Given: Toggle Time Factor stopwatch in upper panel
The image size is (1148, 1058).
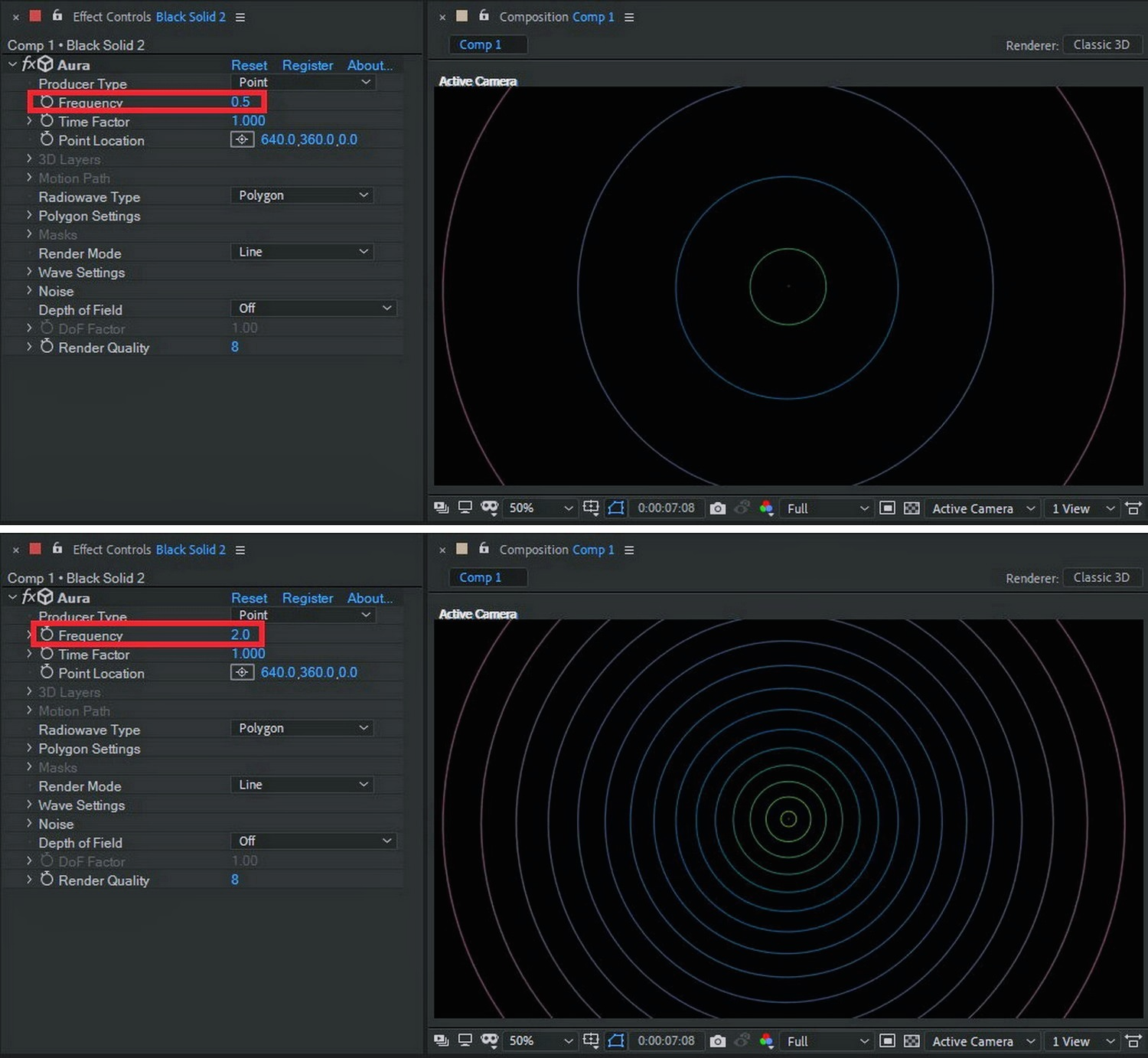Looking at the screenshot, I should 47,120.
